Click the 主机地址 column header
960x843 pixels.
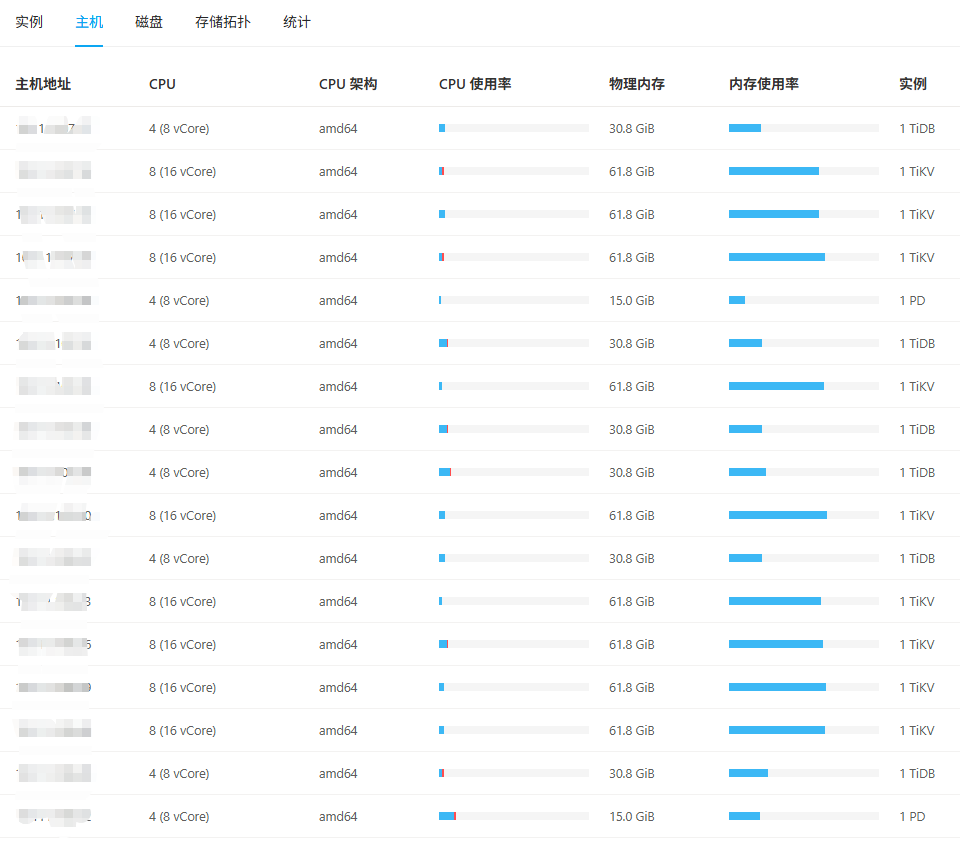pyautogui.click(x=43, y=84)
